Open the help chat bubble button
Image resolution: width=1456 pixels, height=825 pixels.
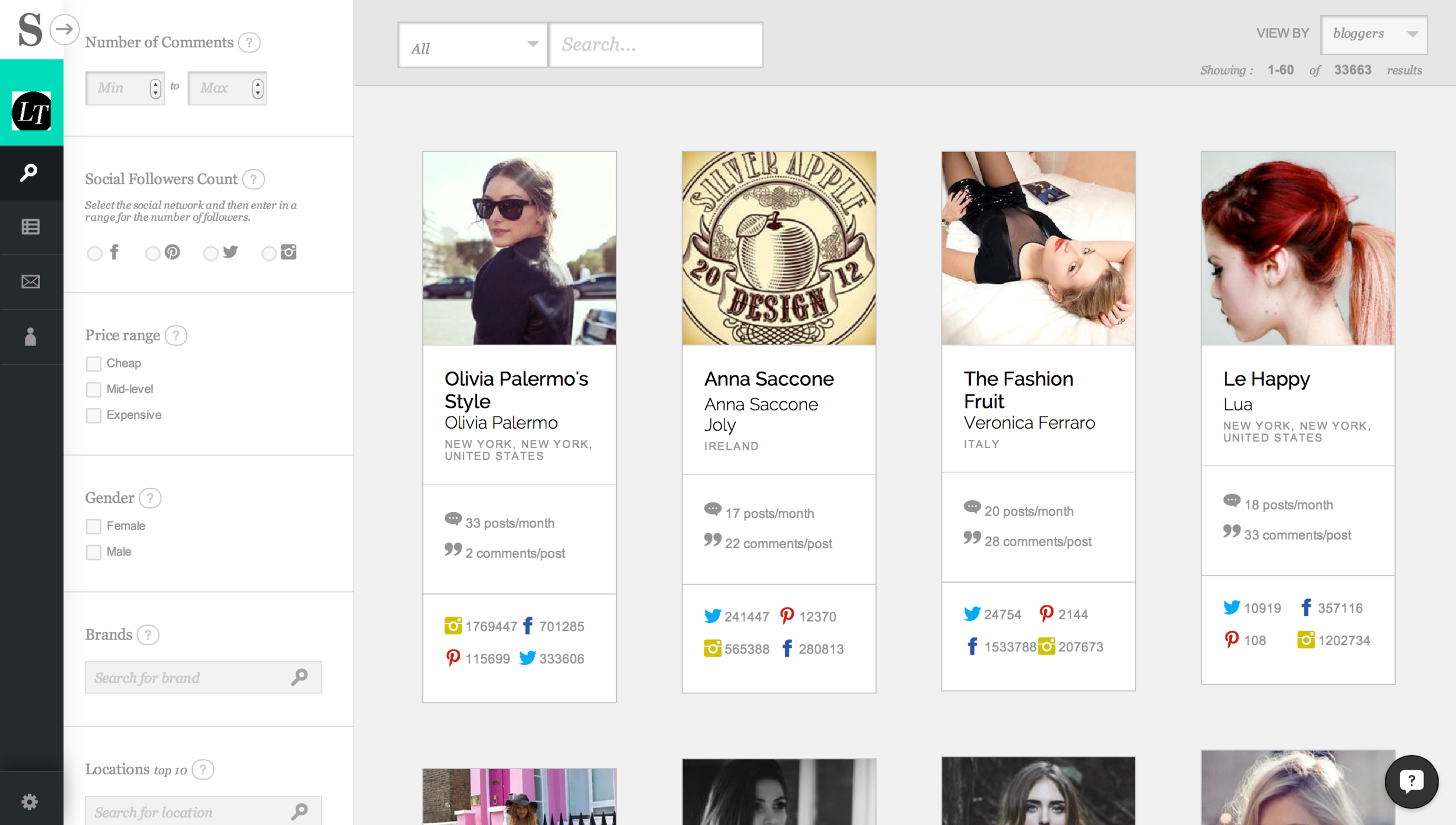tap(1411, 781)
